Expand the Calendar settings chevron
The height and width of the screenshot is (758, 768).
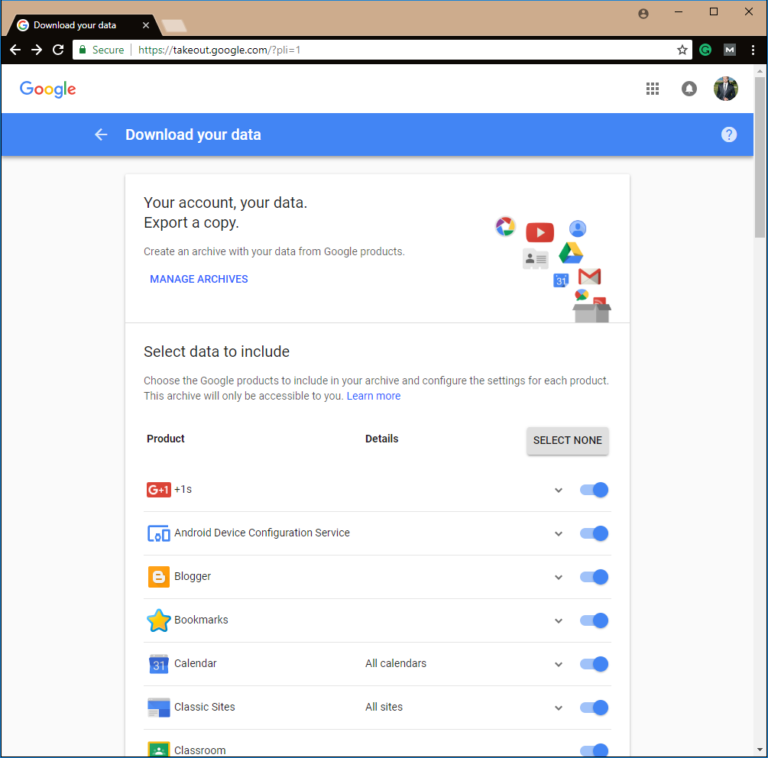coord(558,664)
